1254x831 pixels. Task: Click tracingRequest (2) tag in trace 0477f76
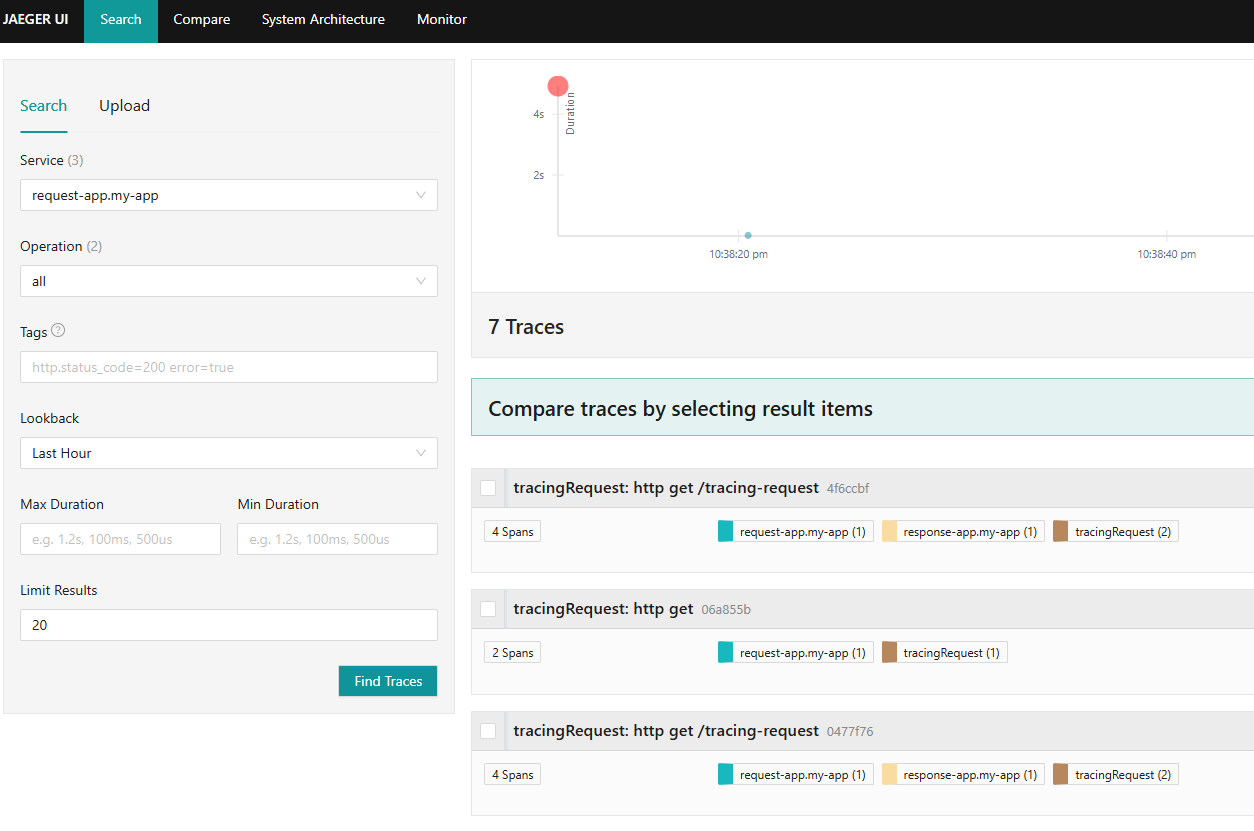pos(1116,774)
